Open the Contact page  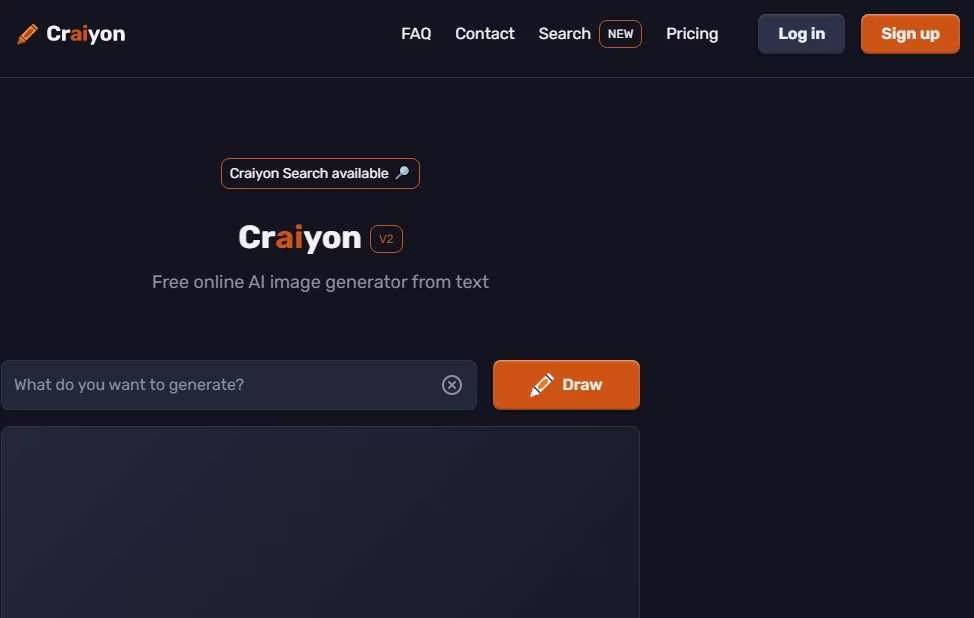pyautogui.click(x=485, y=34)
